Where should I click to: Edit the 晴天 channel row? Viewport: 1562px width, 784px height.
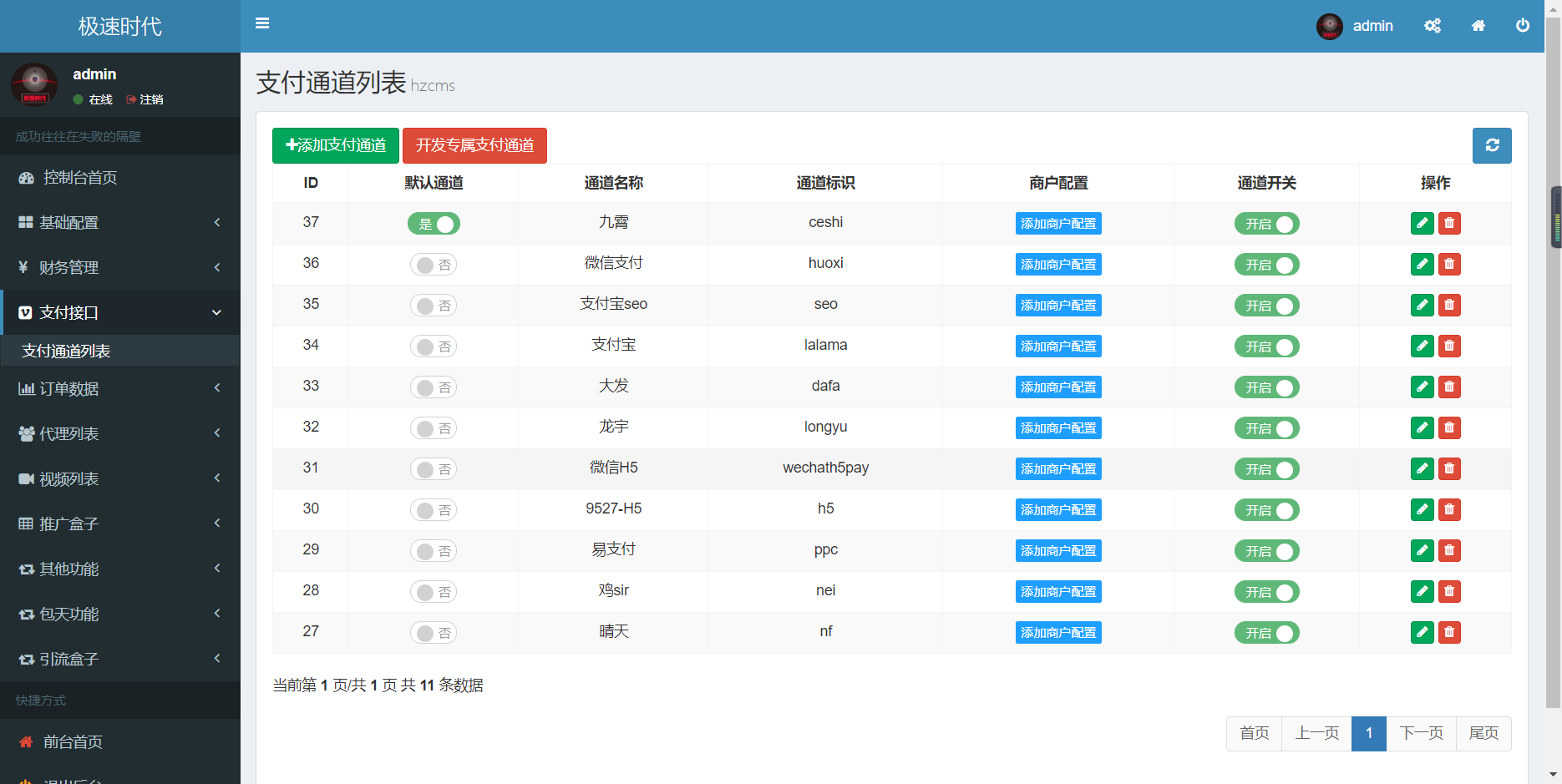[x=1422, y=632]
